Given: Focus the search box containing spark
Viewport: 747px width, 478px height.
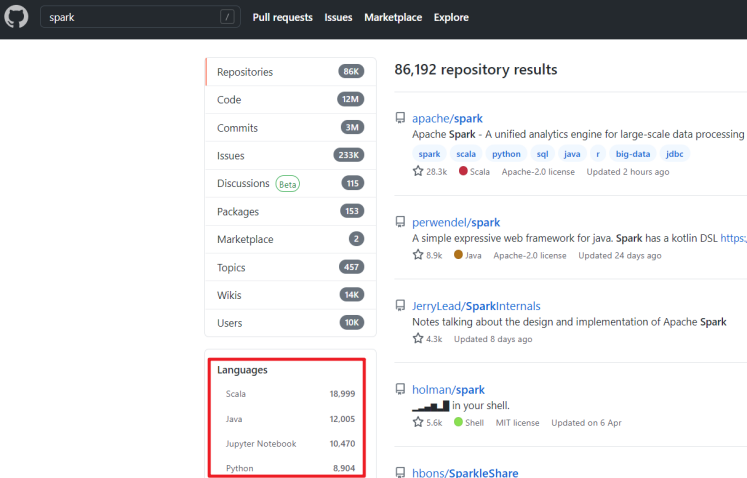Looking at the screenshot, I should [x=140, y=17].
